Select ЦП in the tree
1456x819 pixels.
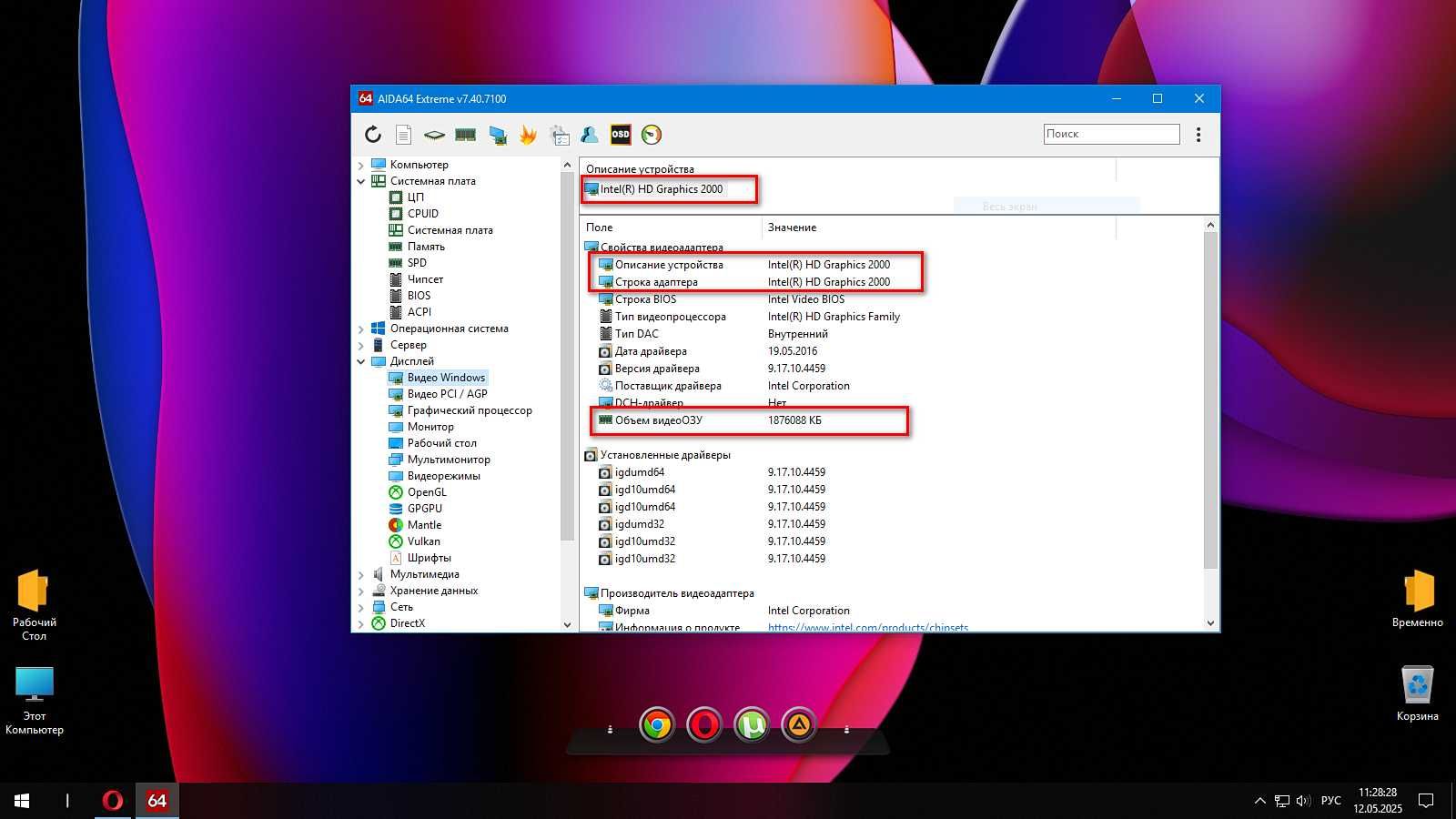coord(415,197)
